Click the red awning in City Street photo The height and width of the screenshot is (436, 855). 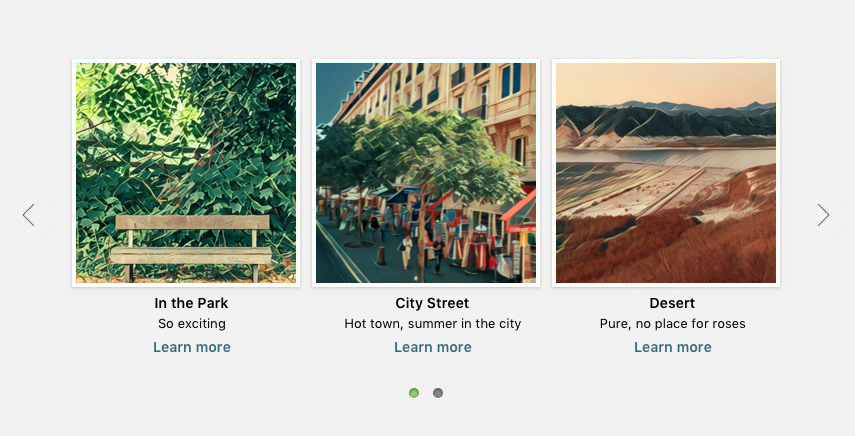point(520,210)
